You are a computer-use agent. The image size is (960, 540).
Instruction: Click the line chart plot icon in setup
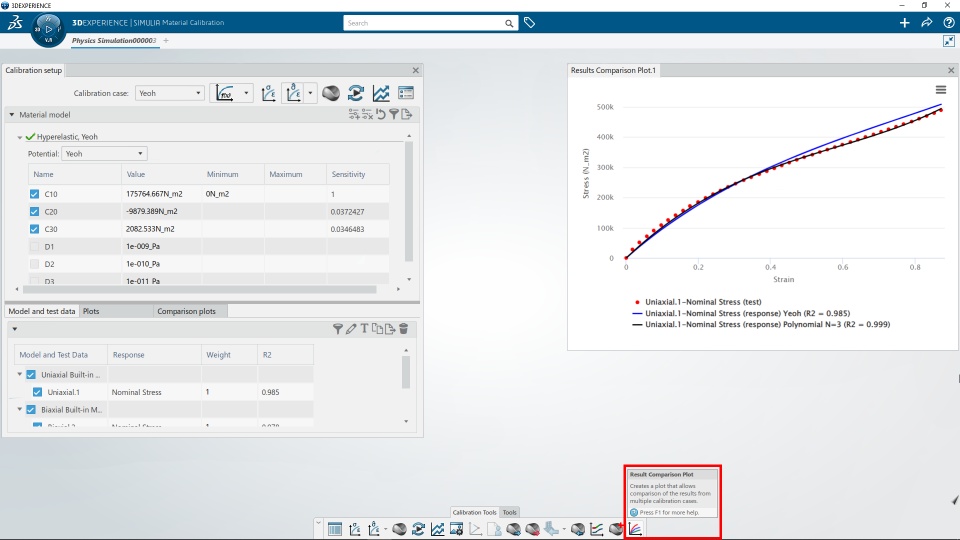coord(381,93)
